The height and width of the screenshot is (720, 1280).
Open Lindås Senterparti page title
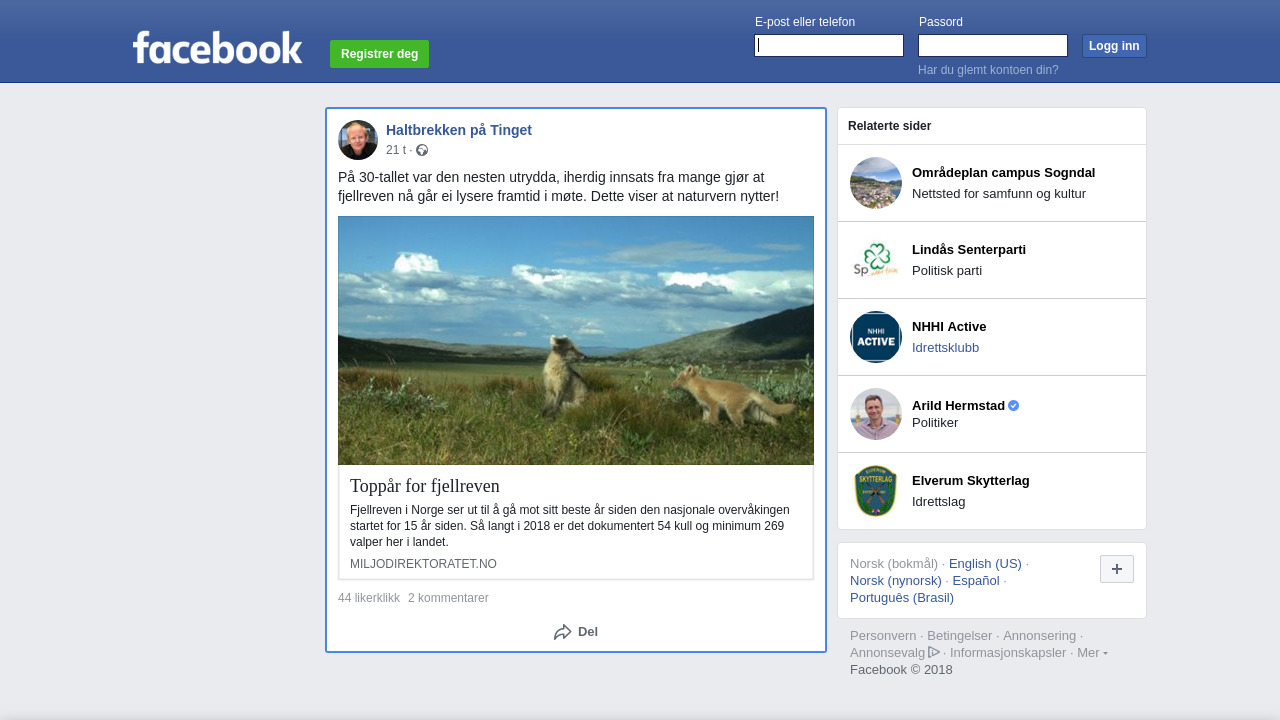point(969,249)
